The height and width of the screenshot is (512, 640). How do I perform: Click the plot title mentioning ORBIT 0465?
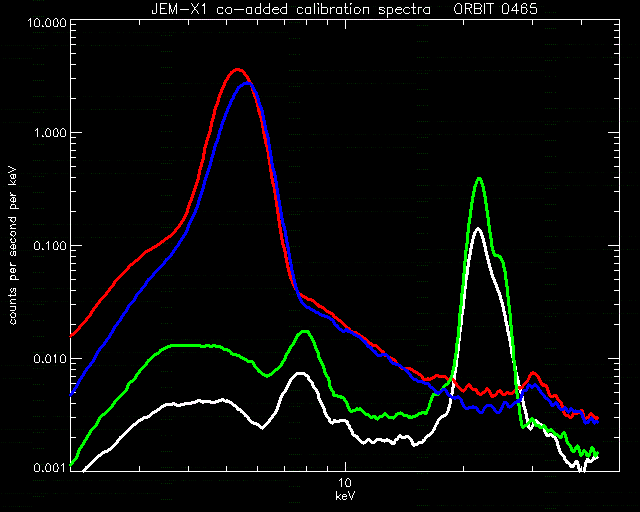tap(344, 9)
